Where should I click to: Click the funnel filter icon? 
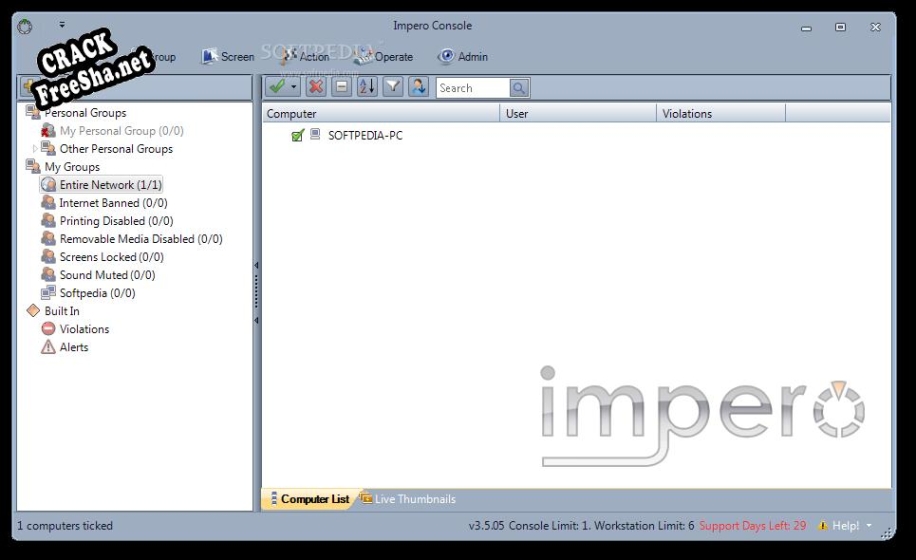point(393,88)
